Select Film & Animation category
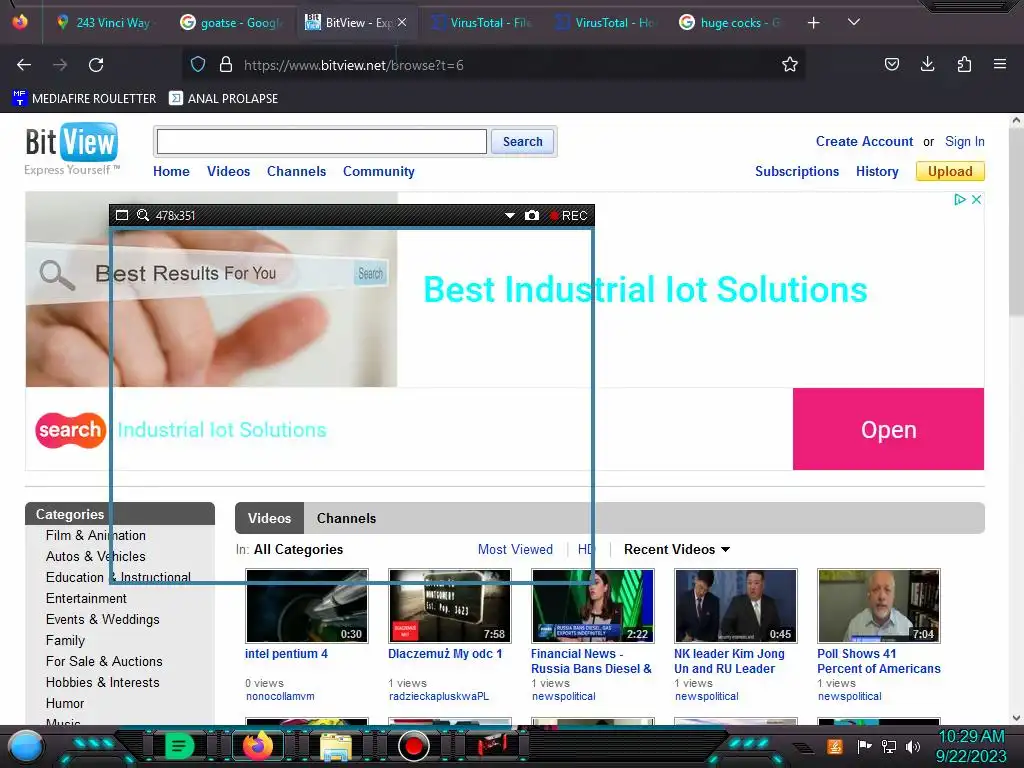The height and width of the screenshot is (768, 1024). coord(95,536)
